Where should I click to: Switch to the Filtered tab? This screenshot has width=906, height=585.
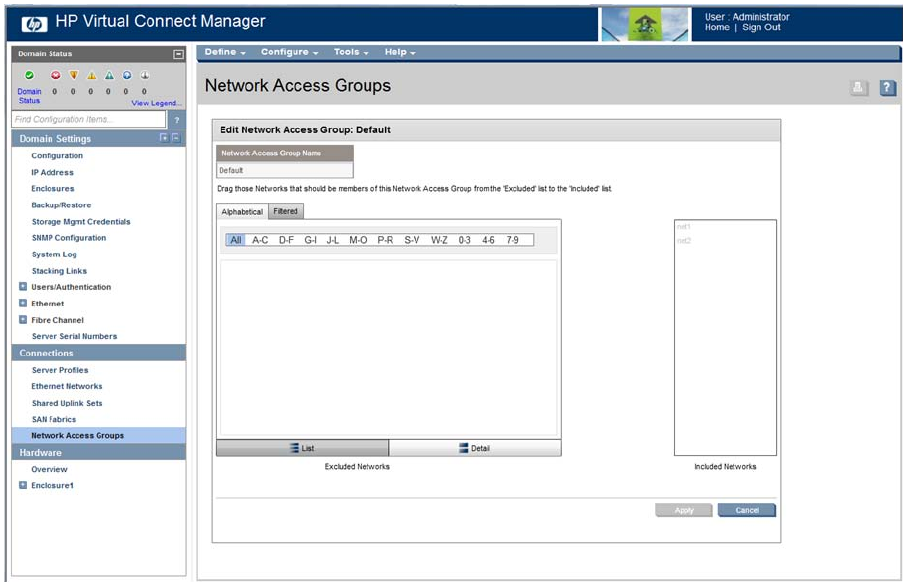[x=286, y=211]
